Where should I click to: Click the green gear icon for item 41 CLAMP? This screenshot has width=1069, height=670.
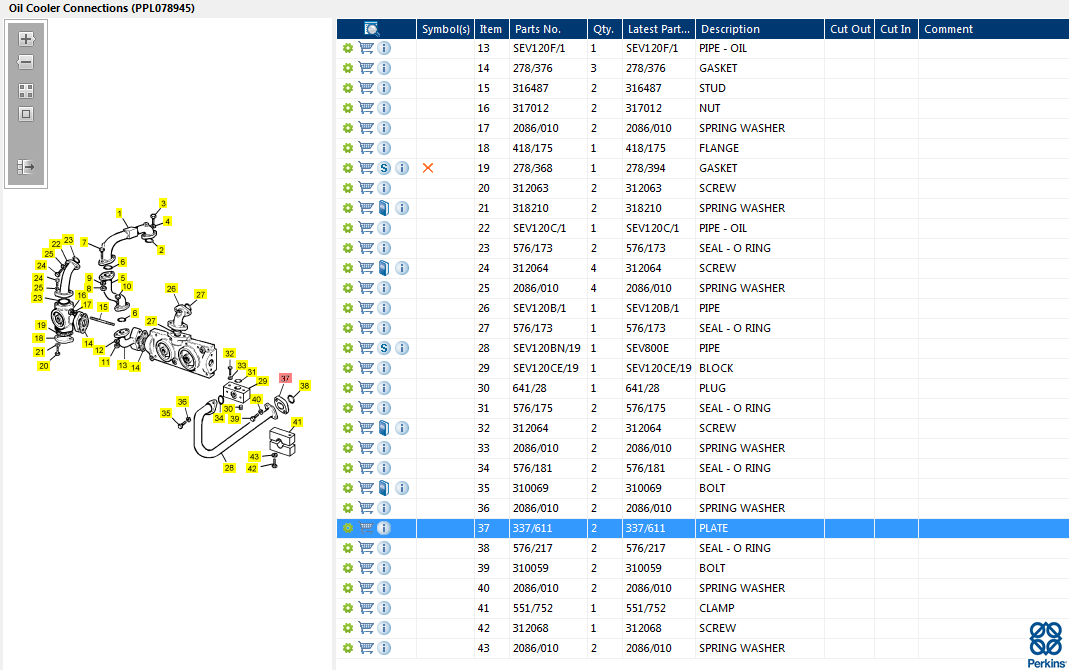pyautogui.click(x=348, y=608)
